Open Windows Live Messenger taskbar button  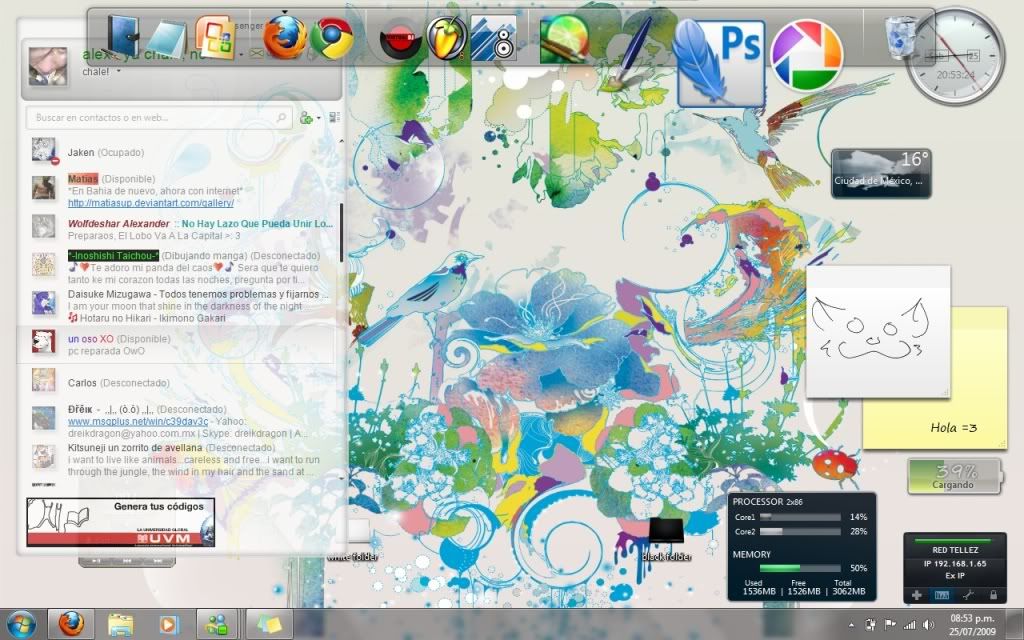pyautogui.click(x=217, y=624)
